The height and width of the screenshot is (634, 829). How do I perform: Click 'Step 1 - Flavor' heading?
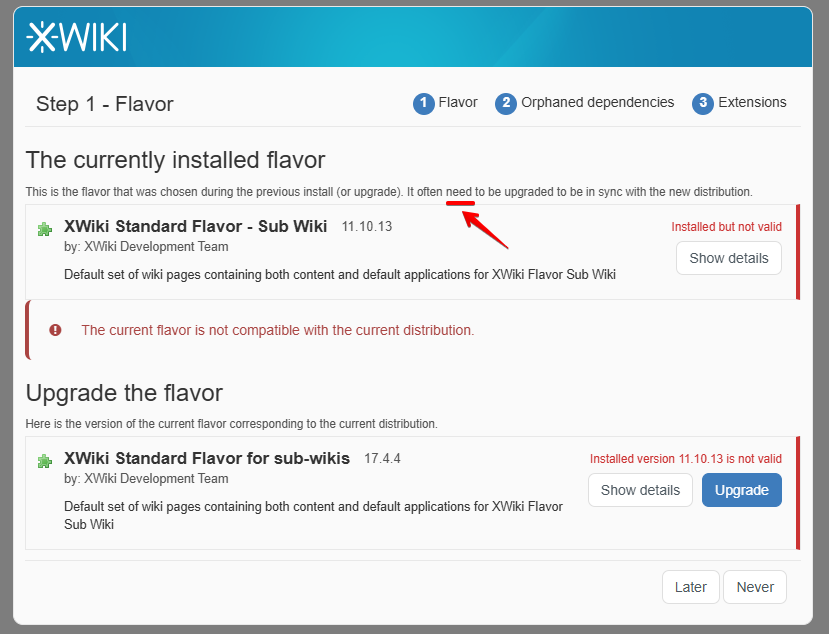[x=105, y=104]
